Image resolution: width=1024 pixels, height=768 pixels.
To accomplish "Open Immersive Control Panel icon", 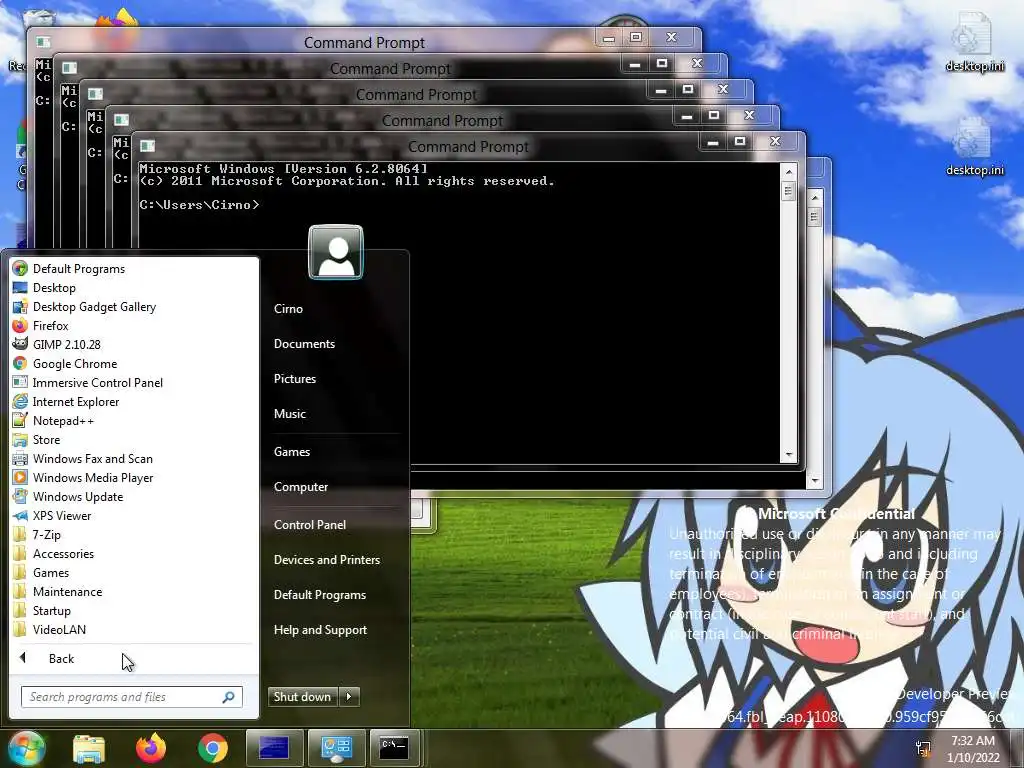I will pyautogui.click(x=20, y=383).
